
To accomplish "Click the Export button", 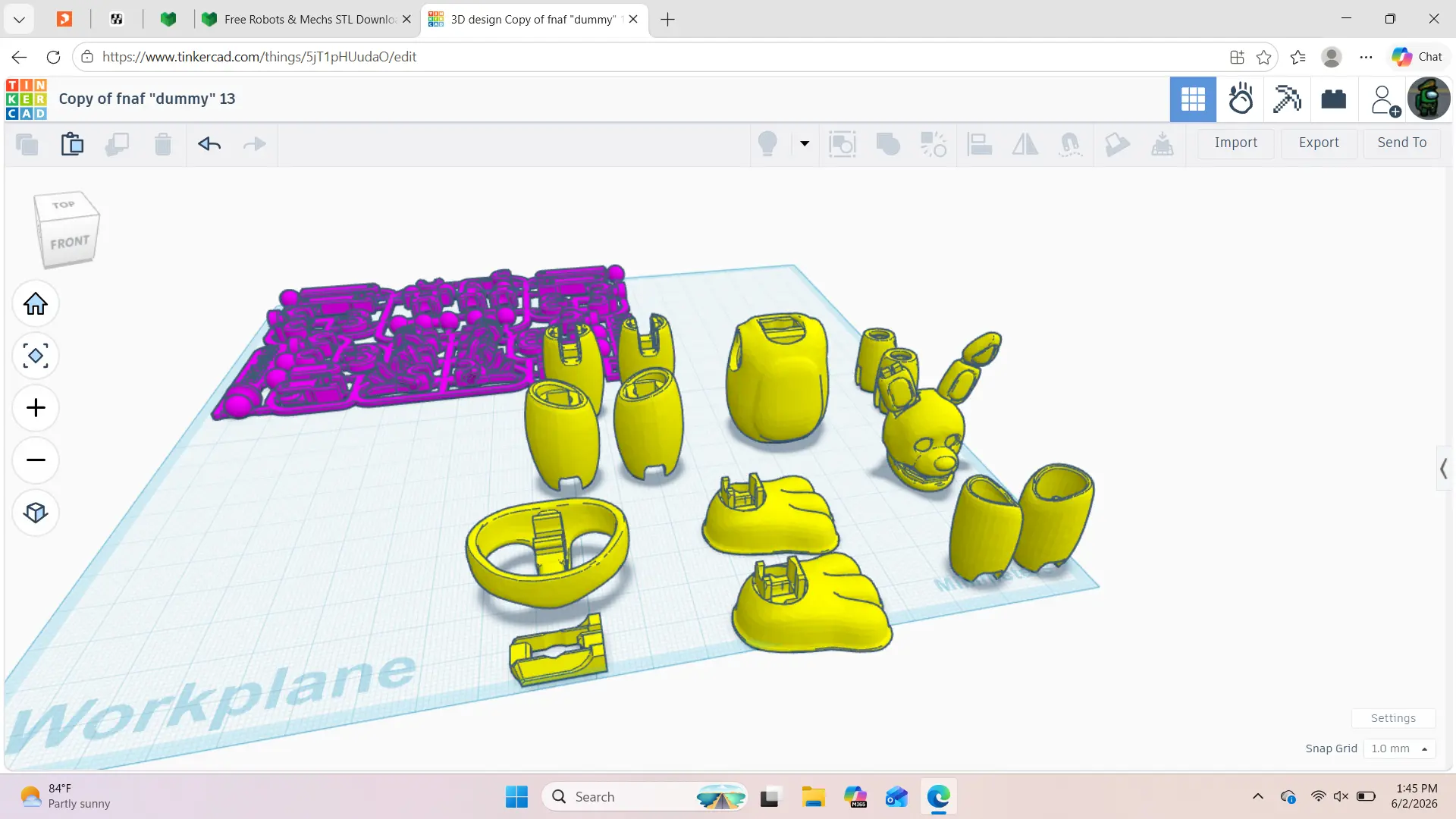I will (x=1319, y=143).
